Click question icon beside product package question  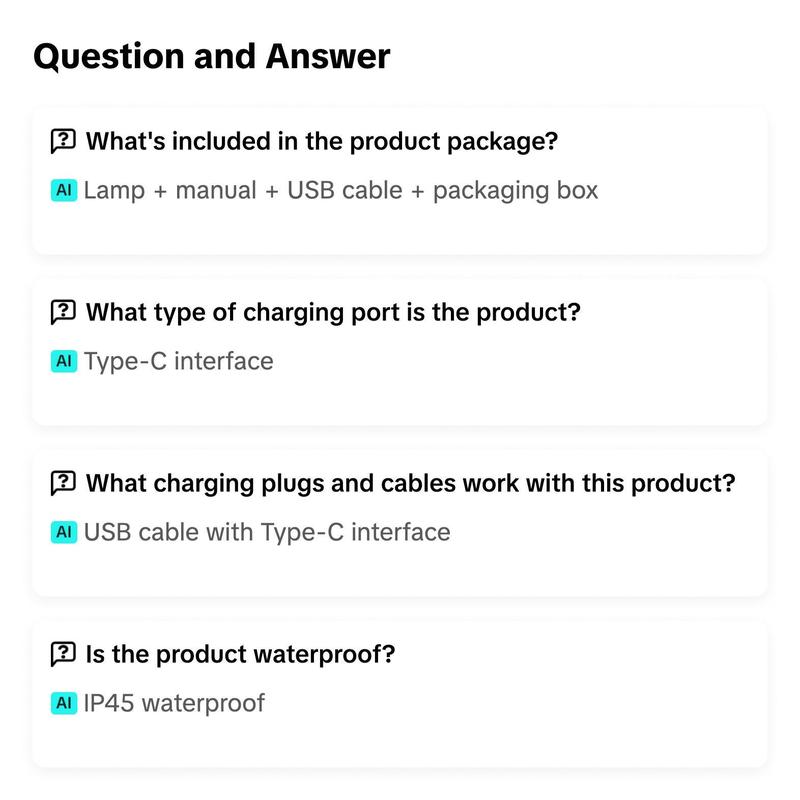coord(63,141)
